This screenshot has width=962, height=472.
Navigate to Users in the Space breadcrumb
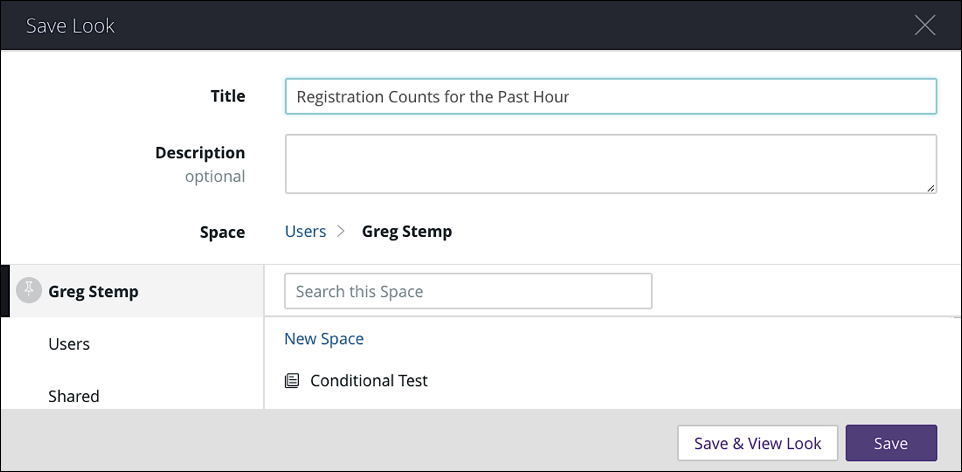305,231
